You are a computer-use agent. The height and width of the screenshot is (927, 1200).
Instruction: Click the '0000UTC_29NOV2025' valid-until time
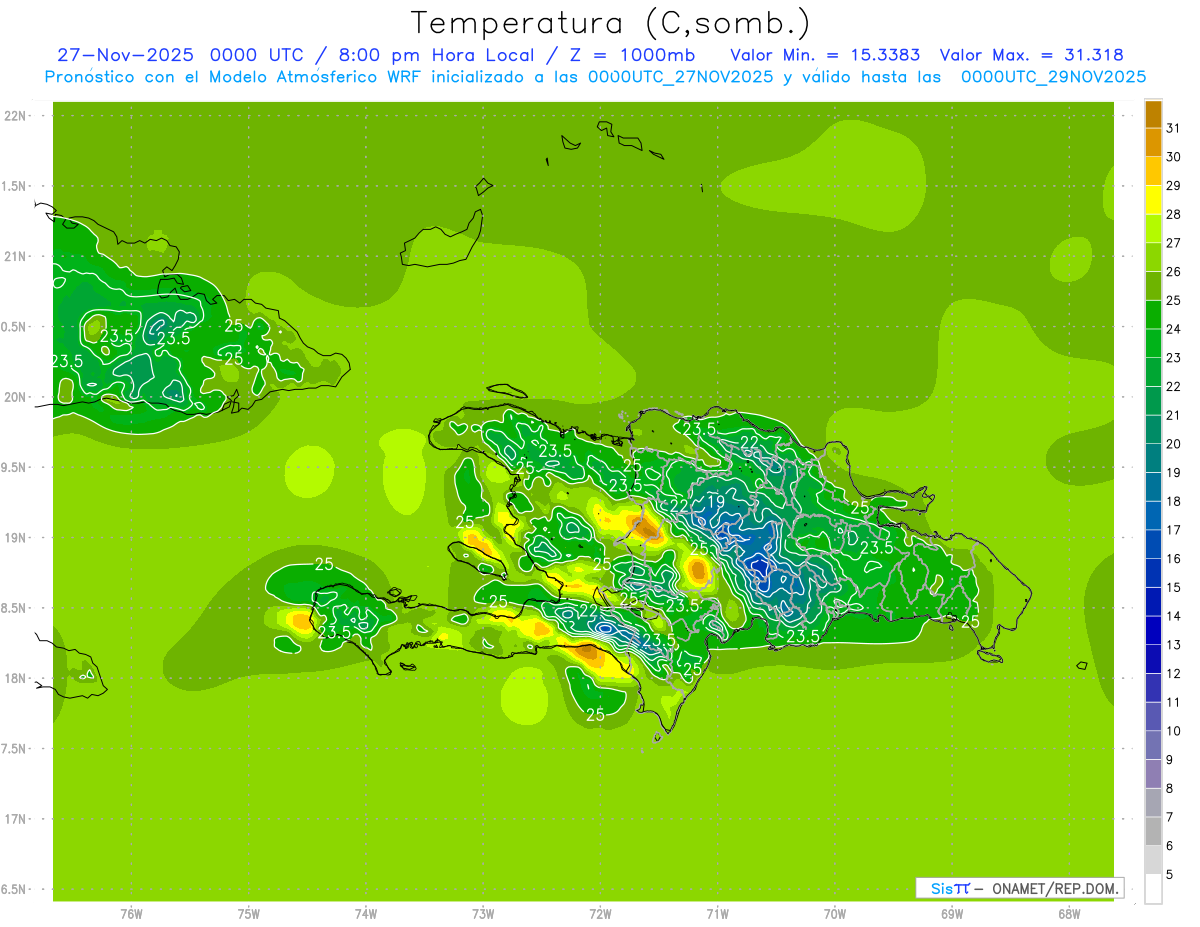[1054, 77]
